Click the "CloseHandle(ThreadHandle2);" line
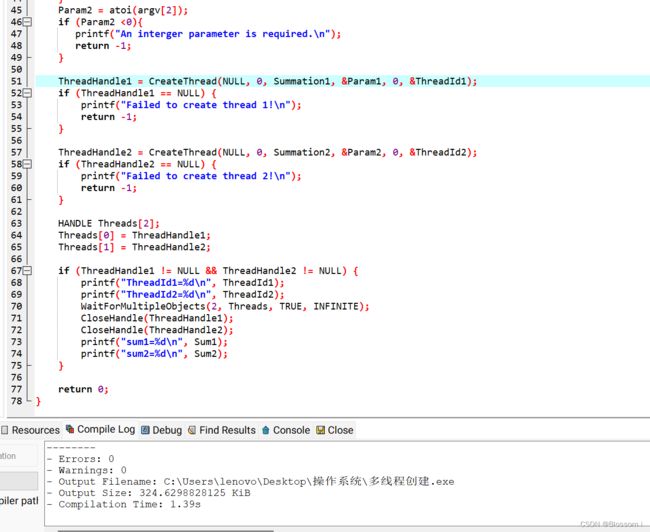Viewport: 650px width, 532px height. click(x=157, y=330)
